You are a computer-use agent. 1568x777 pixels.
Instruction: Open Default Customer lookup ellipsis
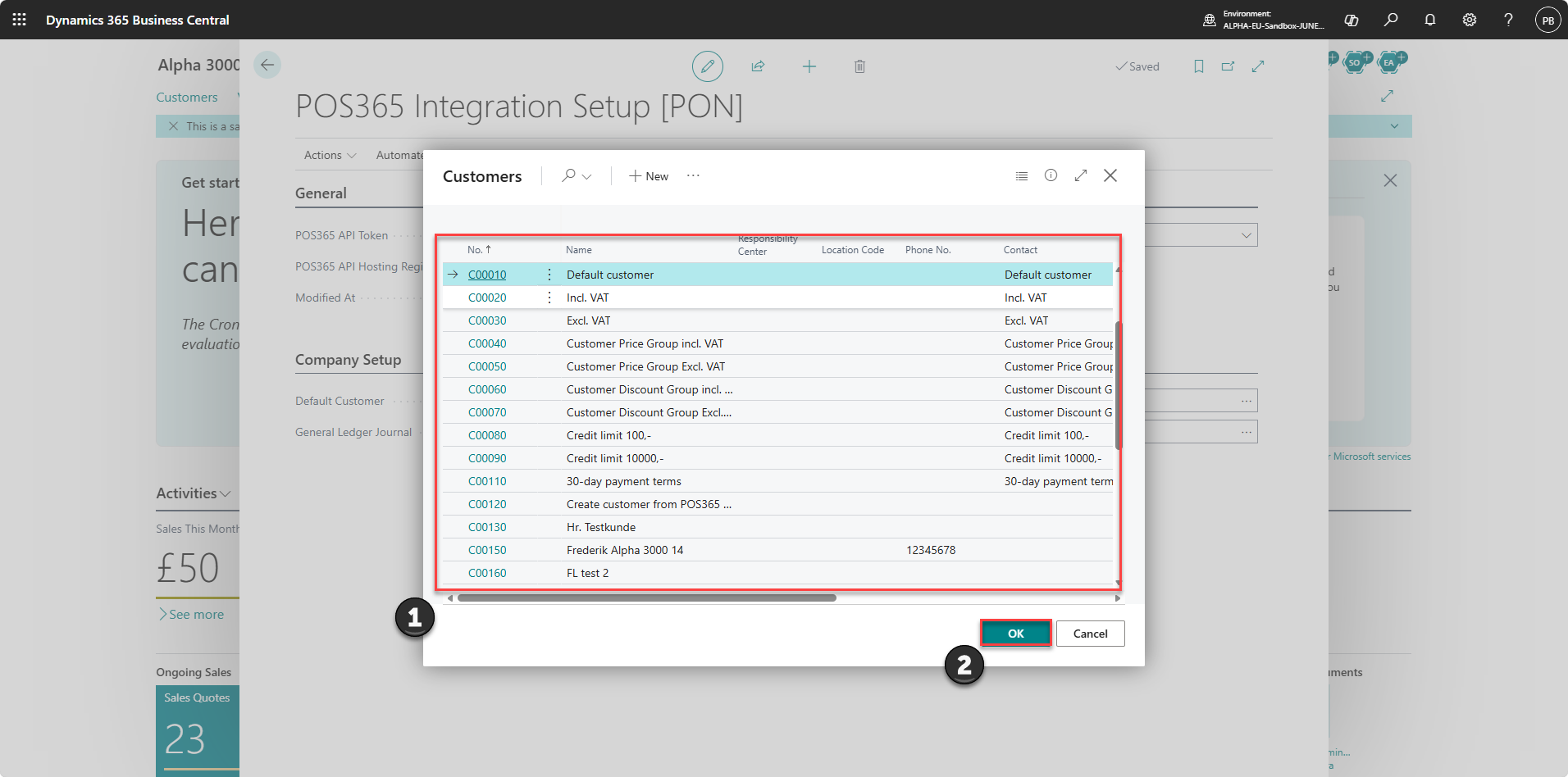click(1247, 401)
